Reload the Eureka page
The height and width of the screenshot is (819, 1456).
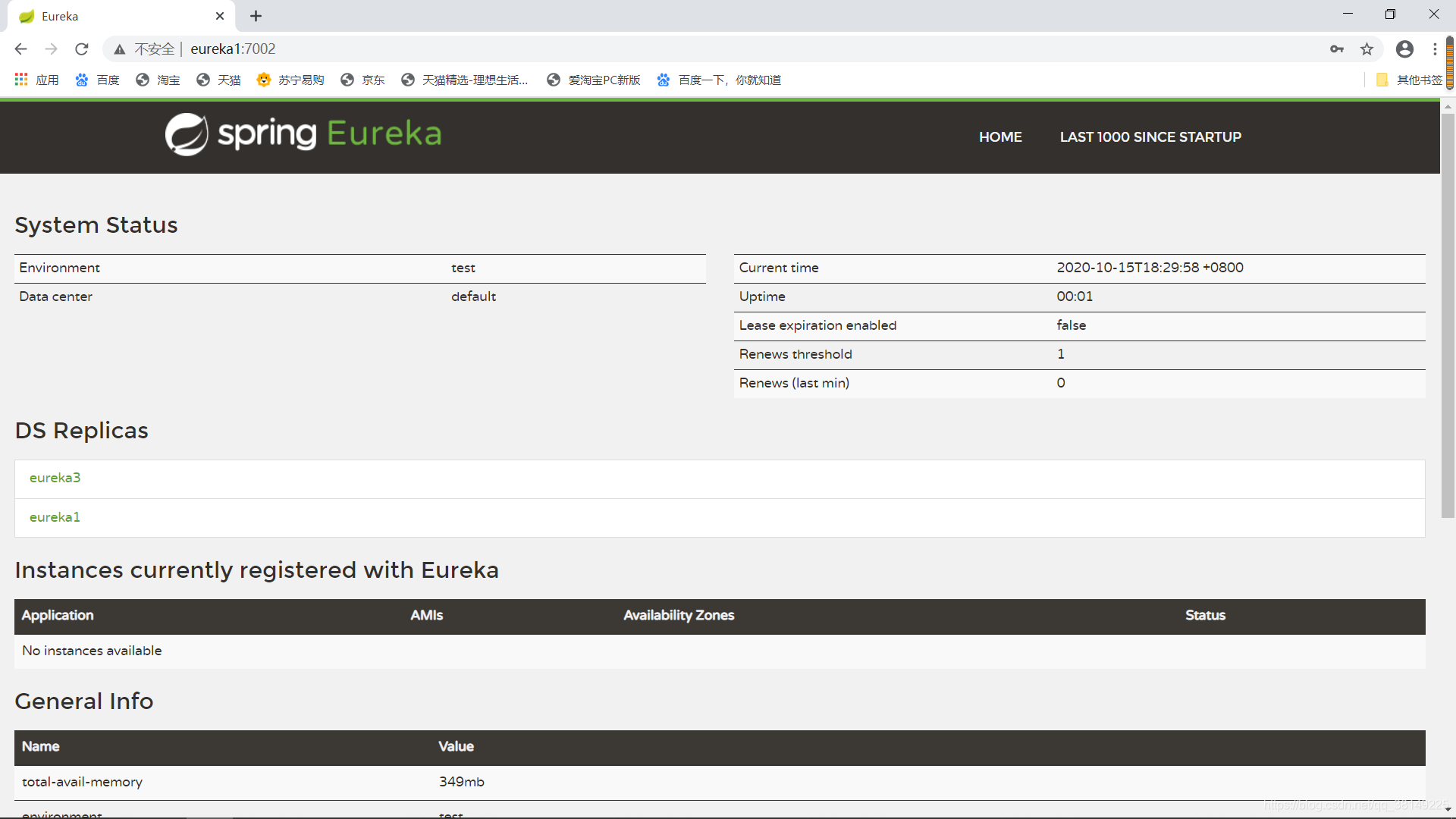82,49
